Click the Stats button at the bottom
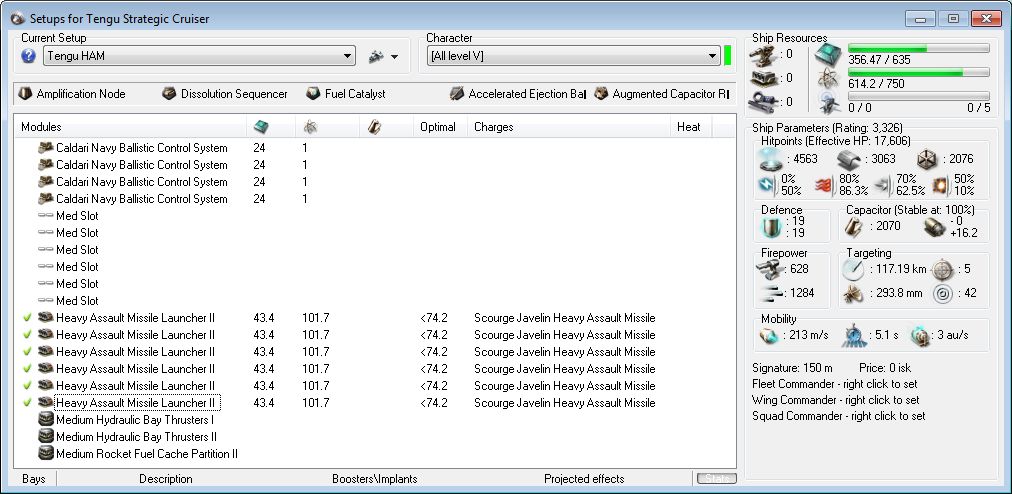 [x=716, y=479]
